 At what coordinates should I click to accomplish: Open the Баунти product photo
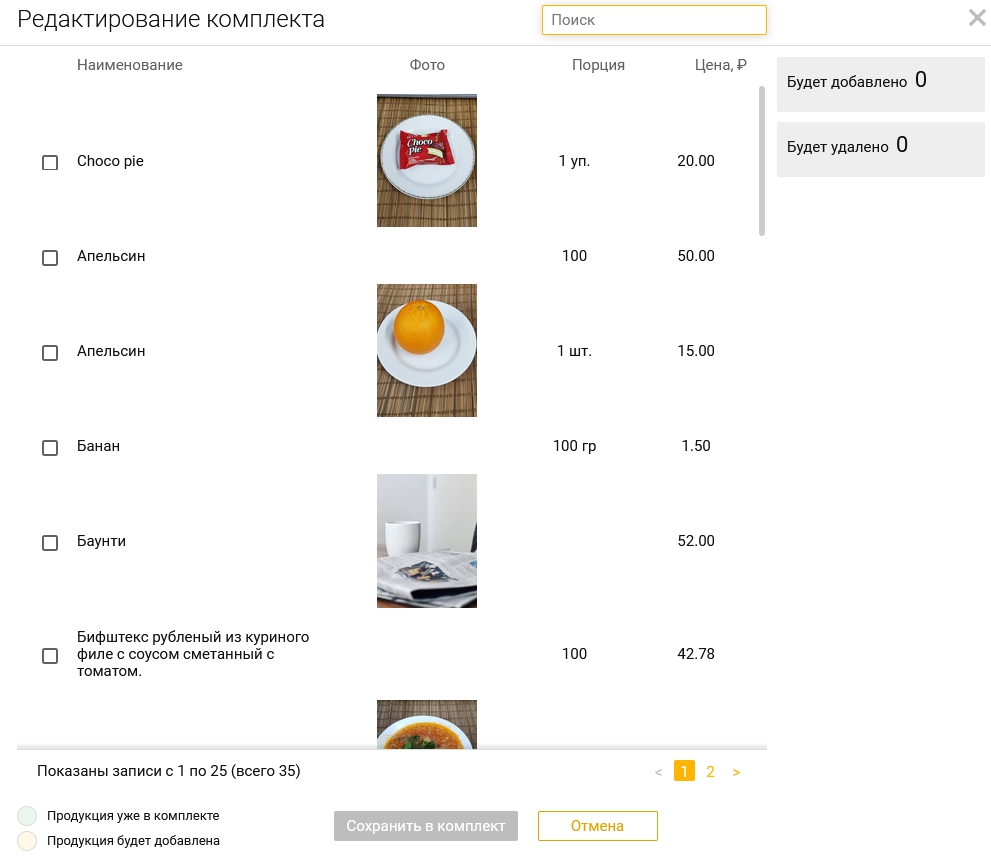pyautogui.click(x=427, y=541)
